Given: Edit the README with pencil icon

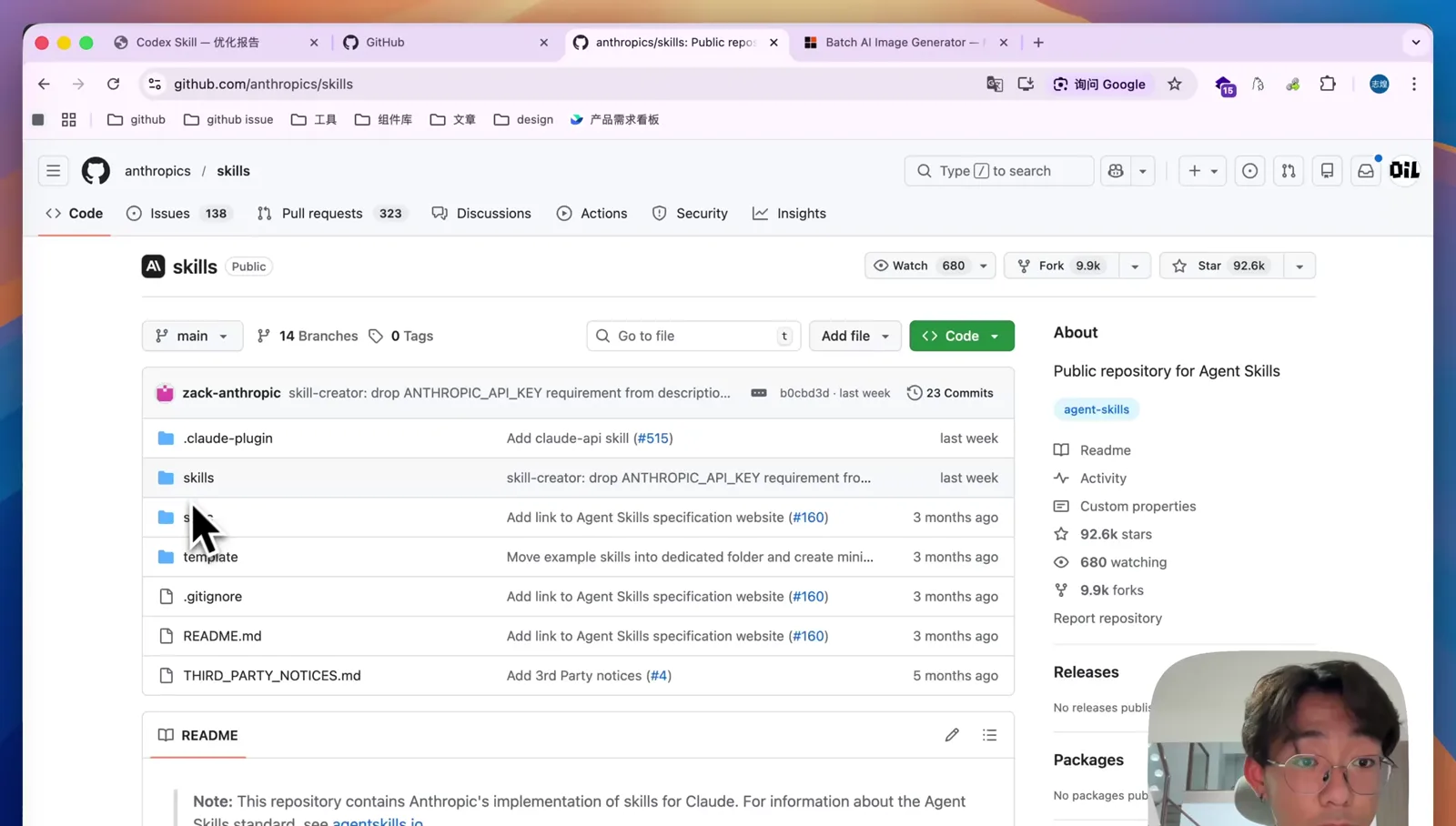Looking at the screenshot, I should click(952, 735).
